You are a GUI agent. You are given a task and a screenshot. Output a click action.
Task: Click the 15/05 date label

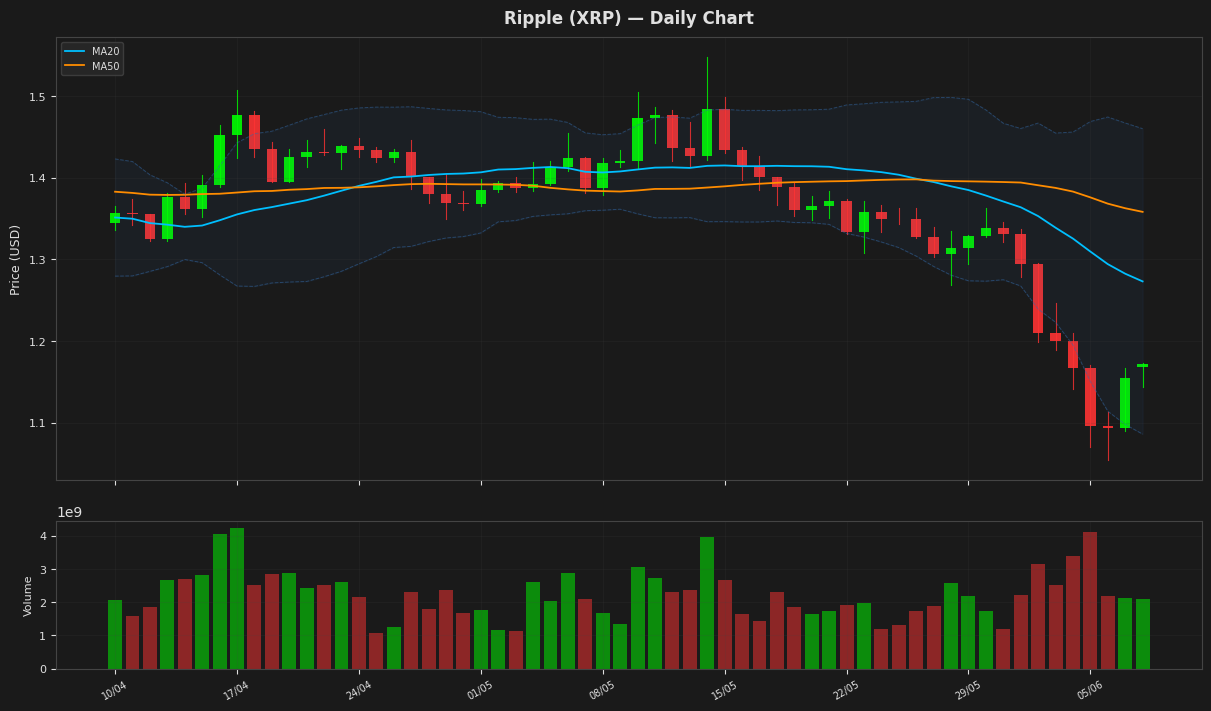(x=724, y=689)
